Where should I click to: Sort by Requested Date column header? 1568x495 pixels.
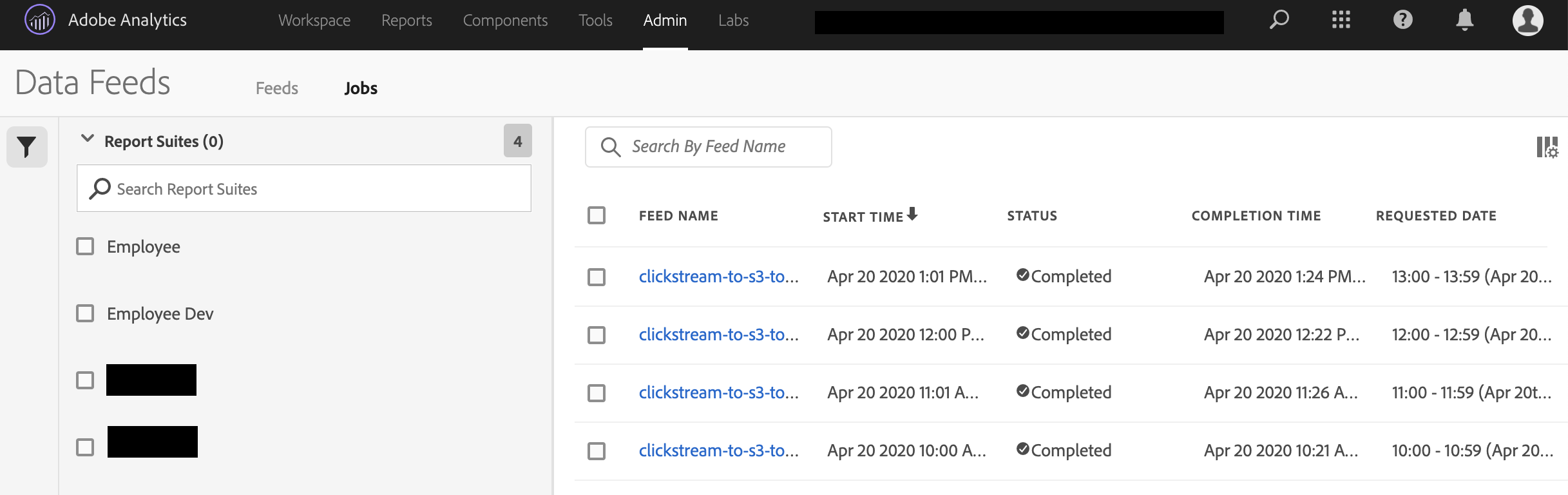point(1436,216)
